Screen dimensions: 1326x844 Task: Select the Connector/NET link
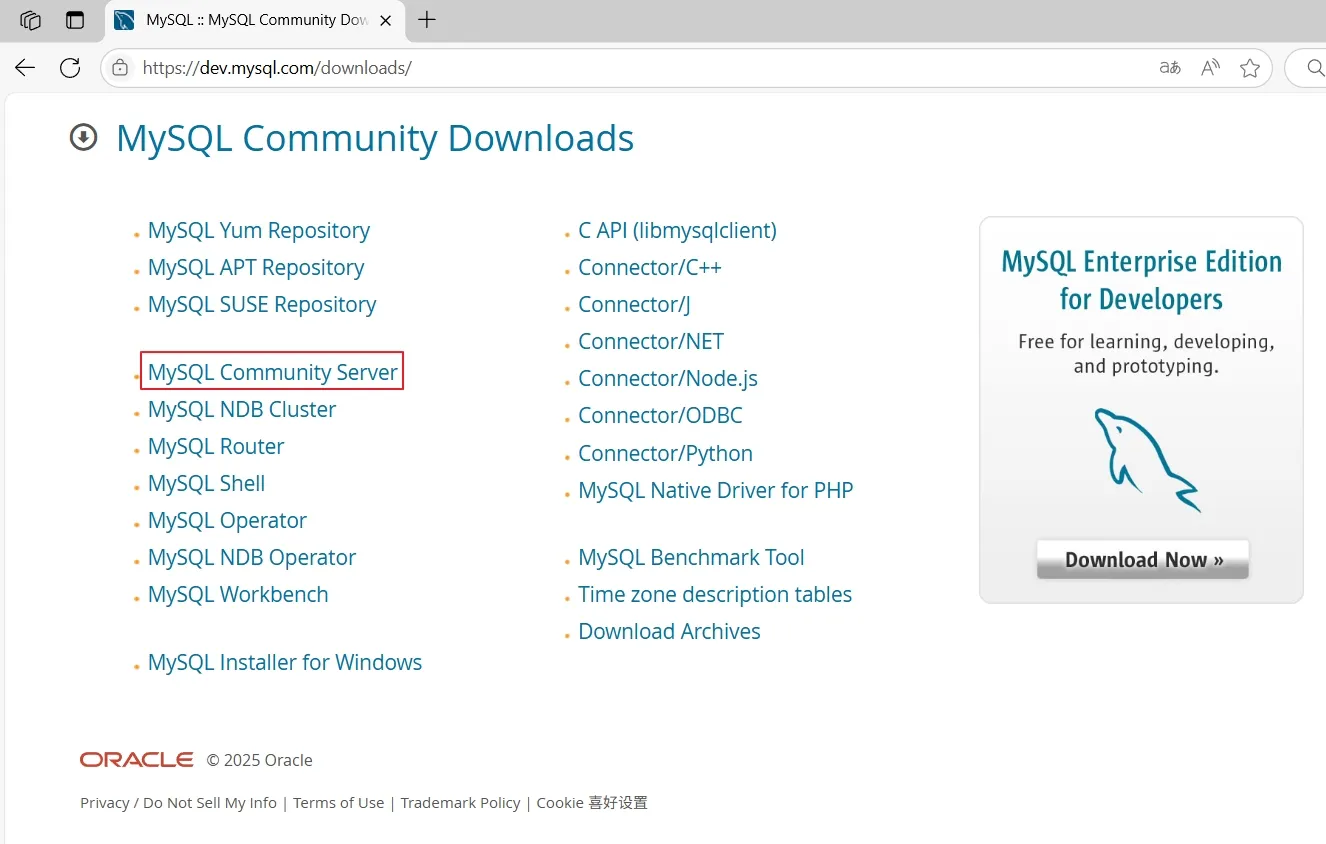click(651, 341)
